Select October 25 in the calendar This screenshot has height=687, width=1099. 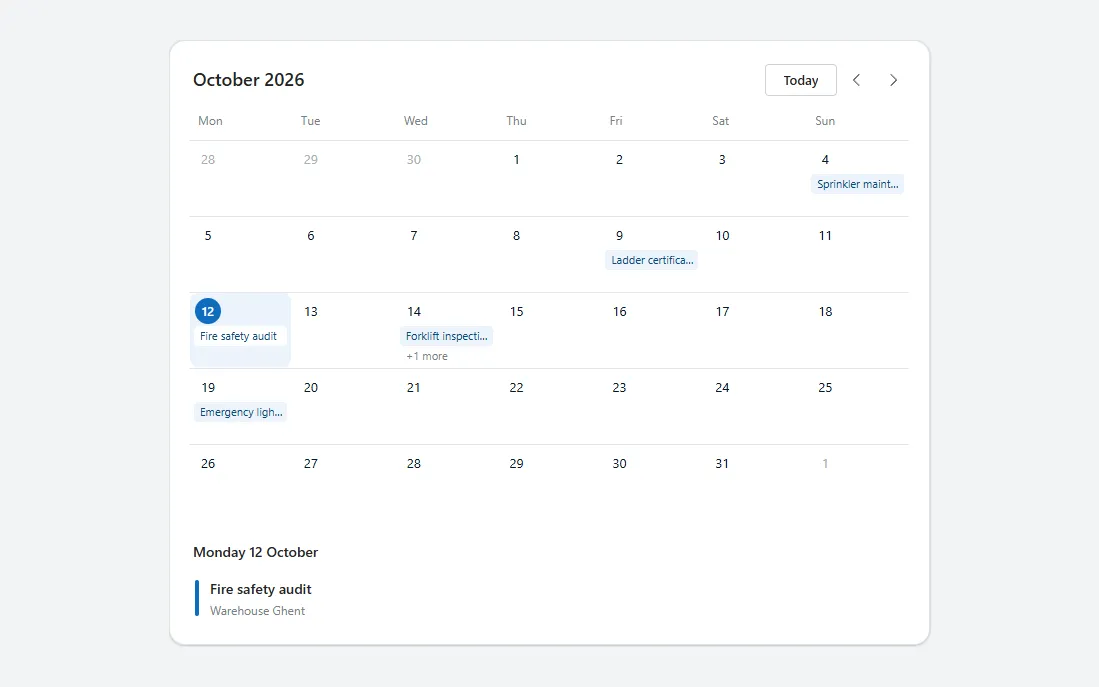pyautogui.click(x=825, y=388)
